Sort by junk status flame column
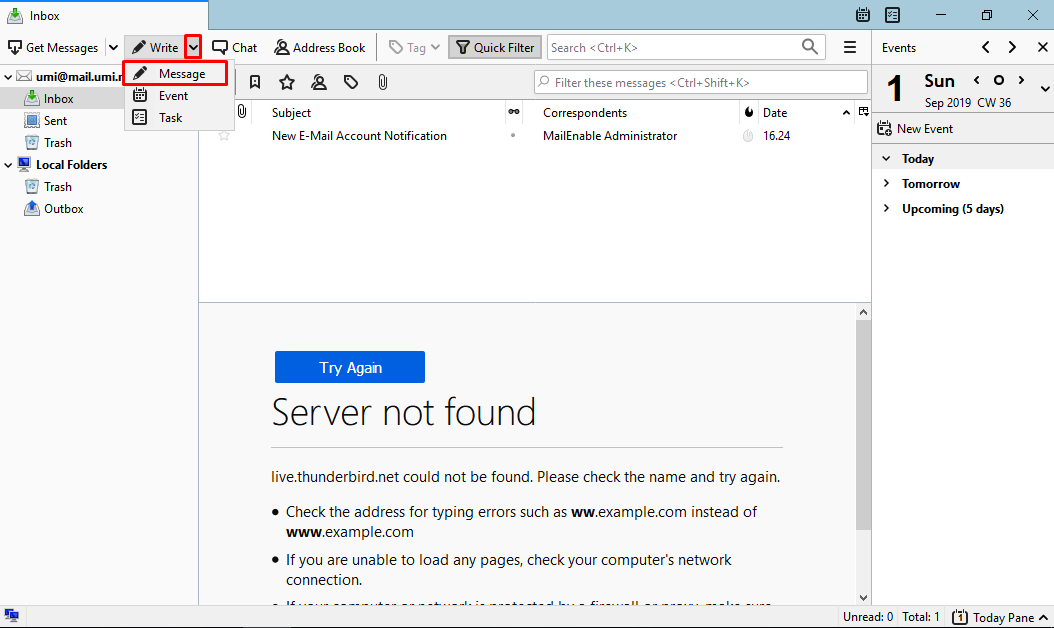1054x628 pixels. [x=748, y=112]
